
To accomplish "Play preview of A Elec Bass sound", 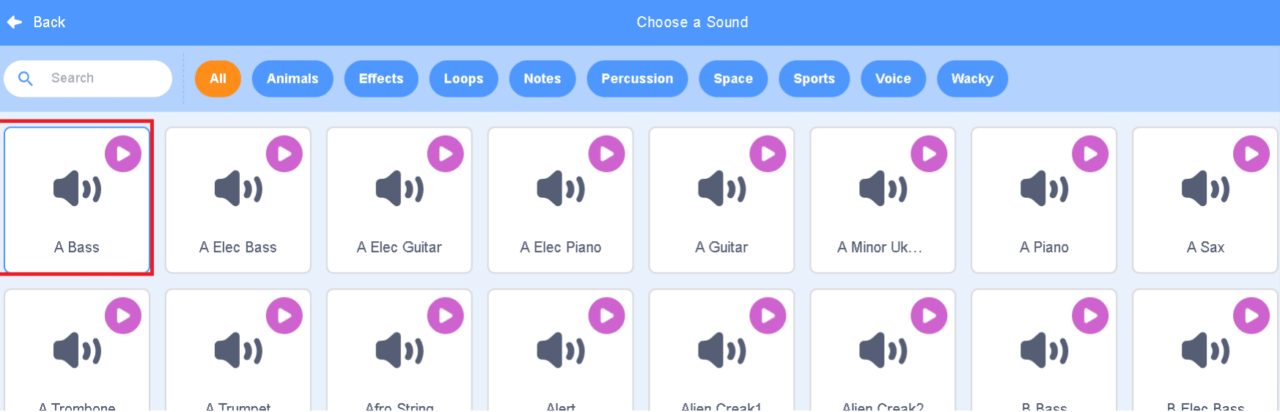I will tap(284, 154).
